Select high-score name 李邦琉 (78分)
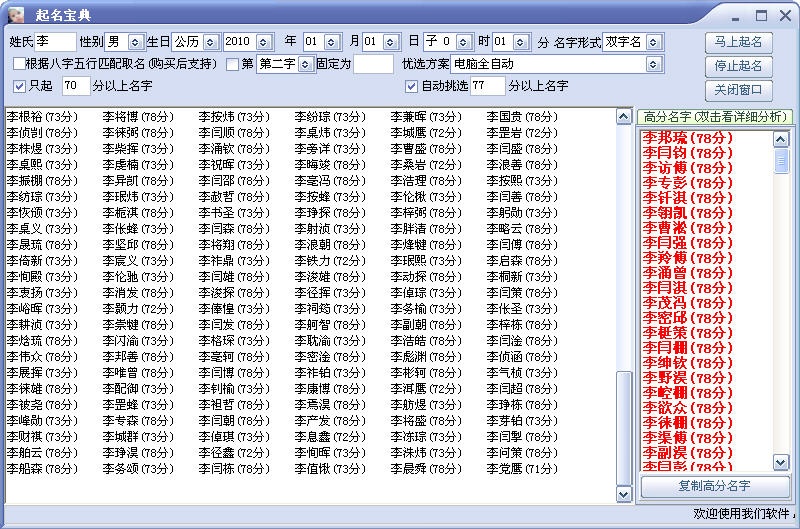This screenshot has height=529, width=800. pos(687,138)
